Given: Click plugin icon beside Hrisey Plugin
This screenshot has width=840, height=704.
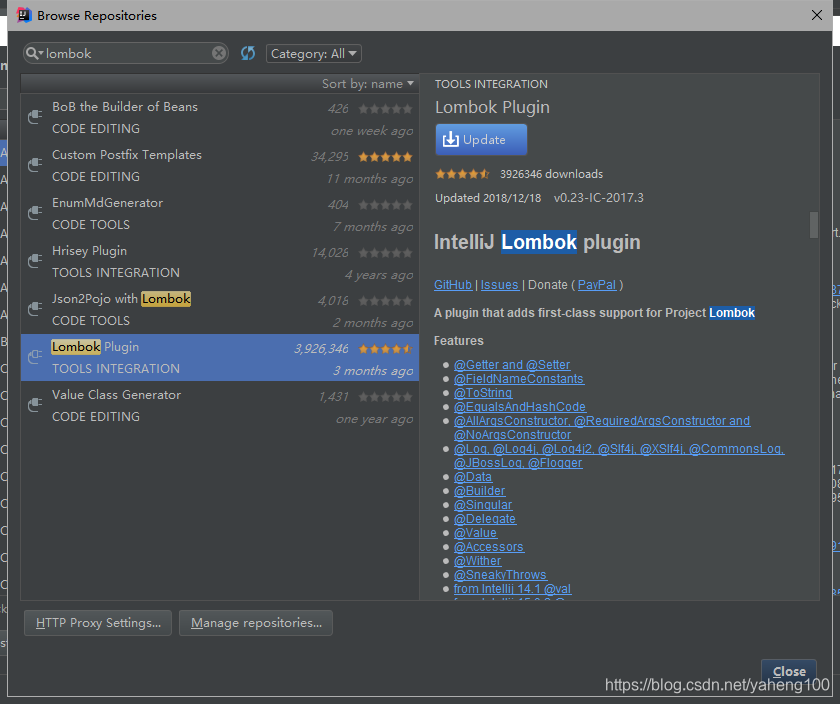Looking at the screenshot, I should coord(35,260).
